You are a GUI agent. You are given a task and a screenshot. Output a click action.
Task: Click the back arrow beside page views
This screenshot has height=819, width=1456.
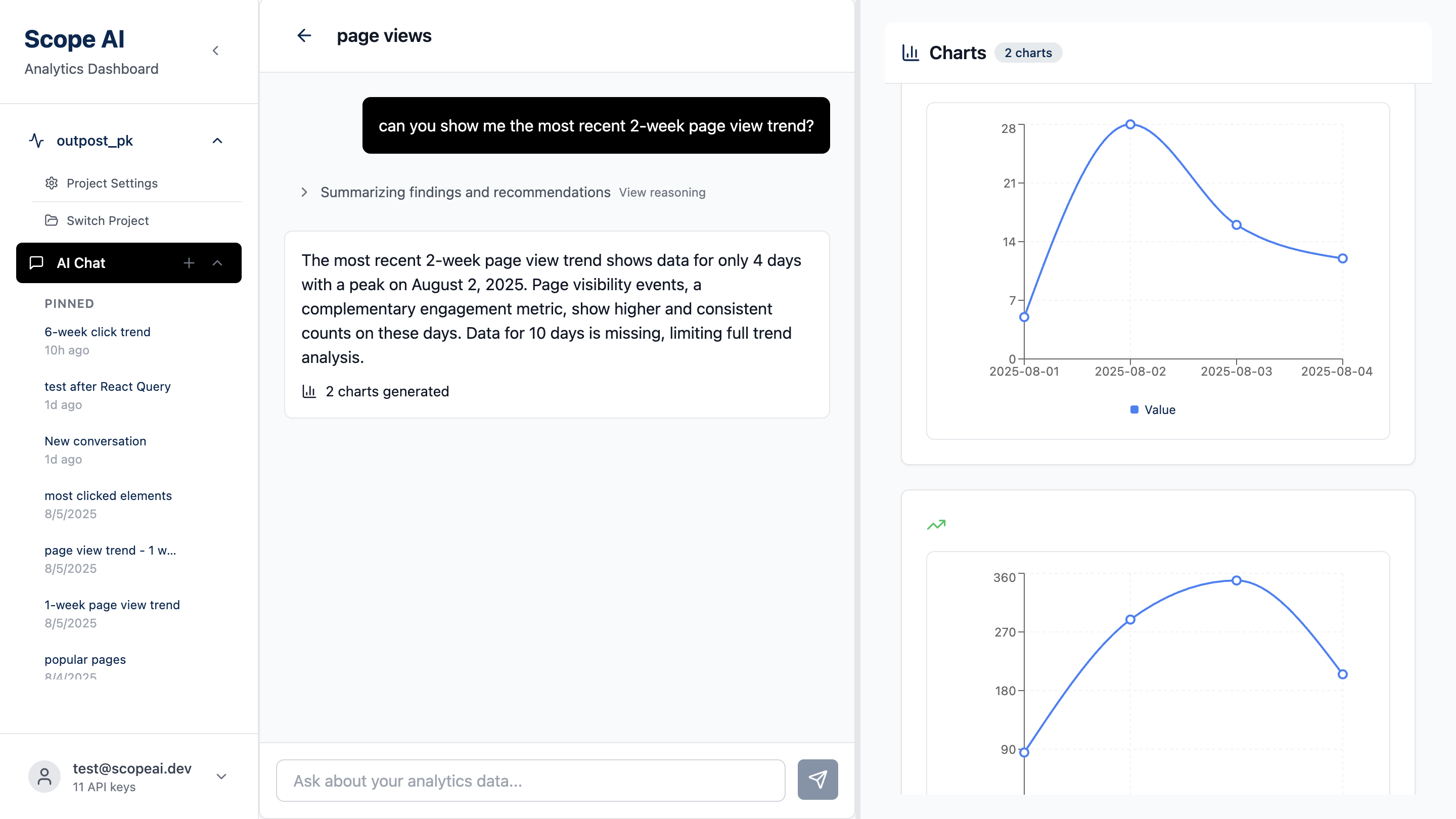[x=304, y=35]
